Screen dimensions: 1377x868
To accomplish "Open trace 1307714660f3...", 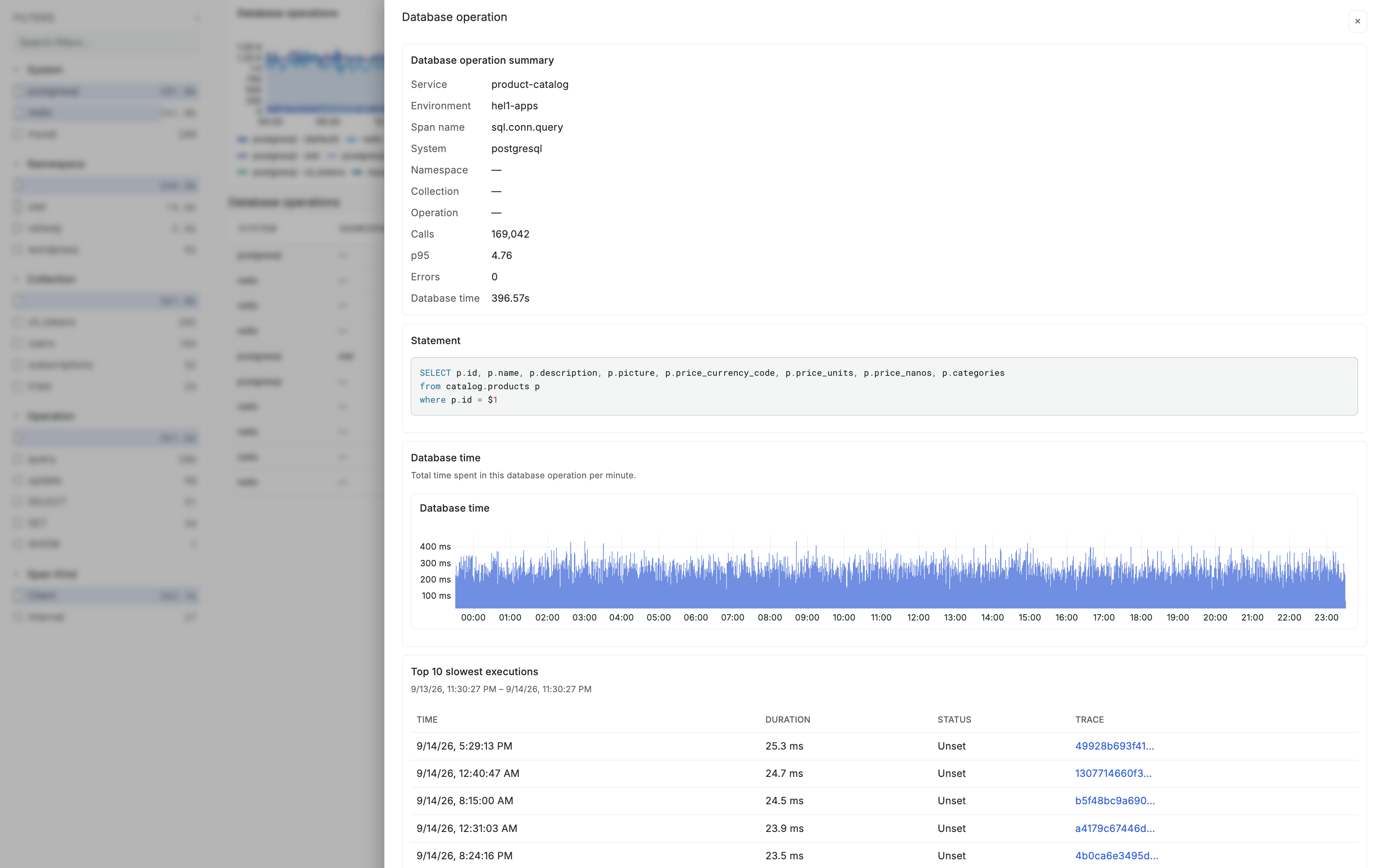I will pos(1113,773).
